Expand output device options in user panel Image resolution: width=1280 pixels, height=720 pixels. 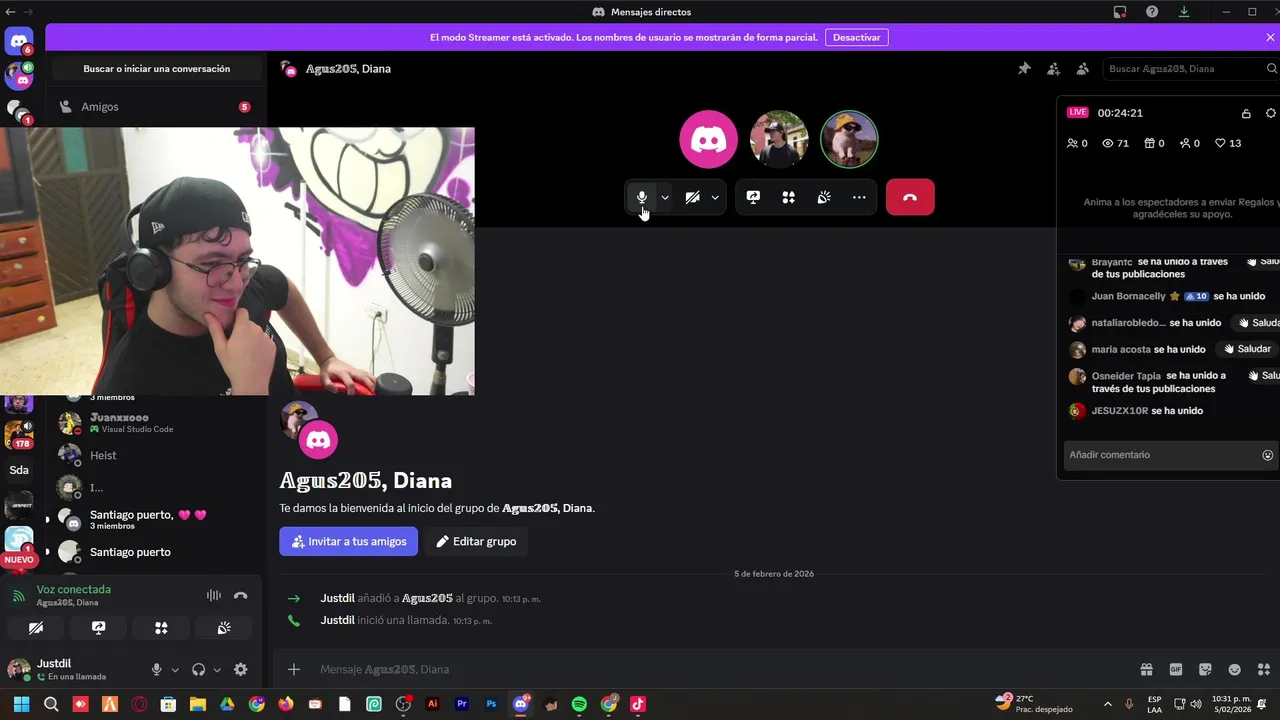click(217, 670)
